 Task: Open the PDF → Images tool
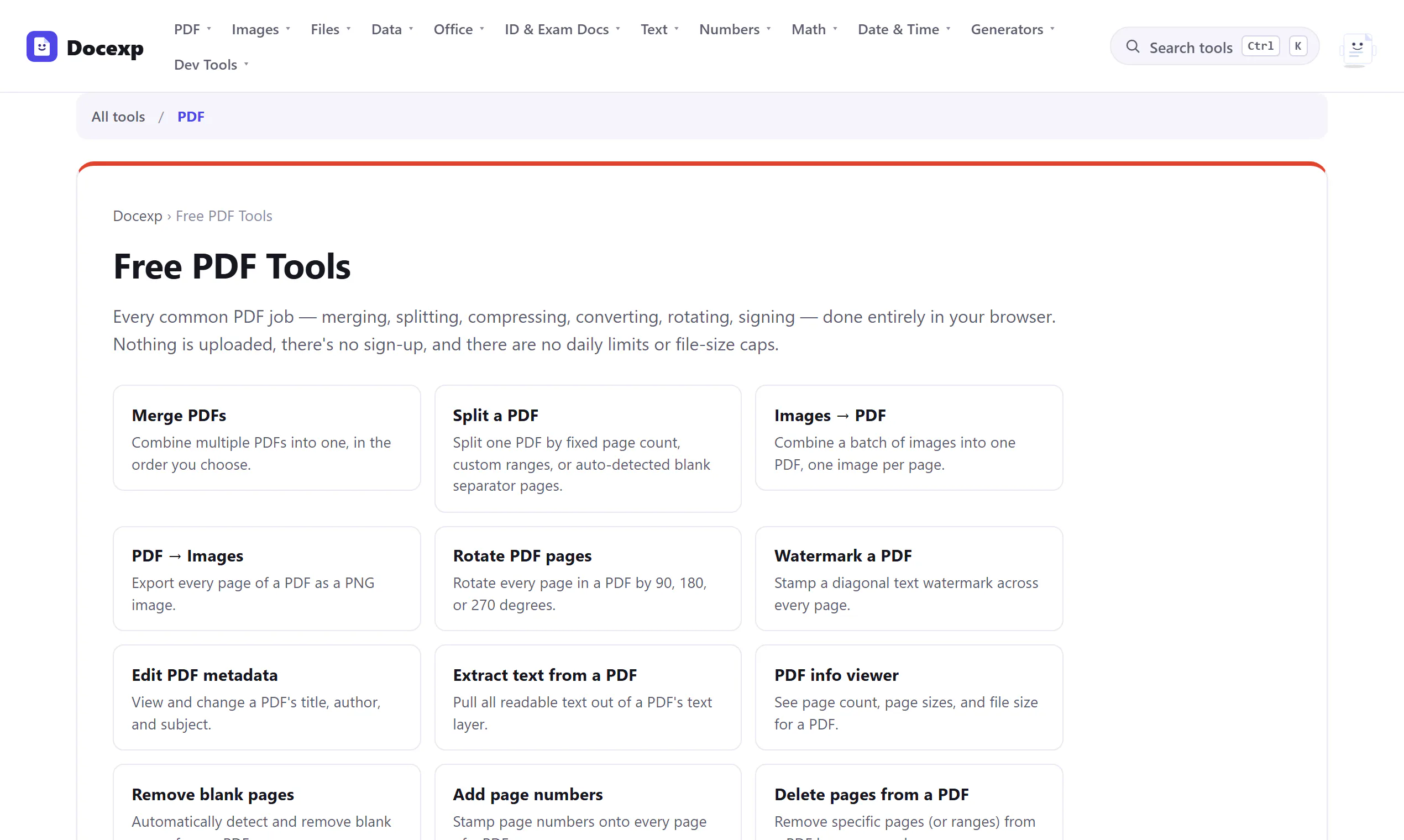[266, 579]
